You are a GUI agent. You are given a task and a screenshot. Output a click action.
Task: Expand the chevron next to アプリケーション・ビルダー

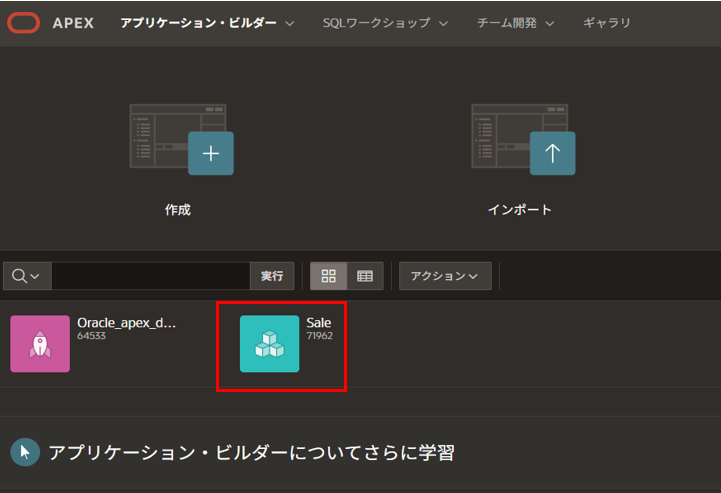coord(290,23)
